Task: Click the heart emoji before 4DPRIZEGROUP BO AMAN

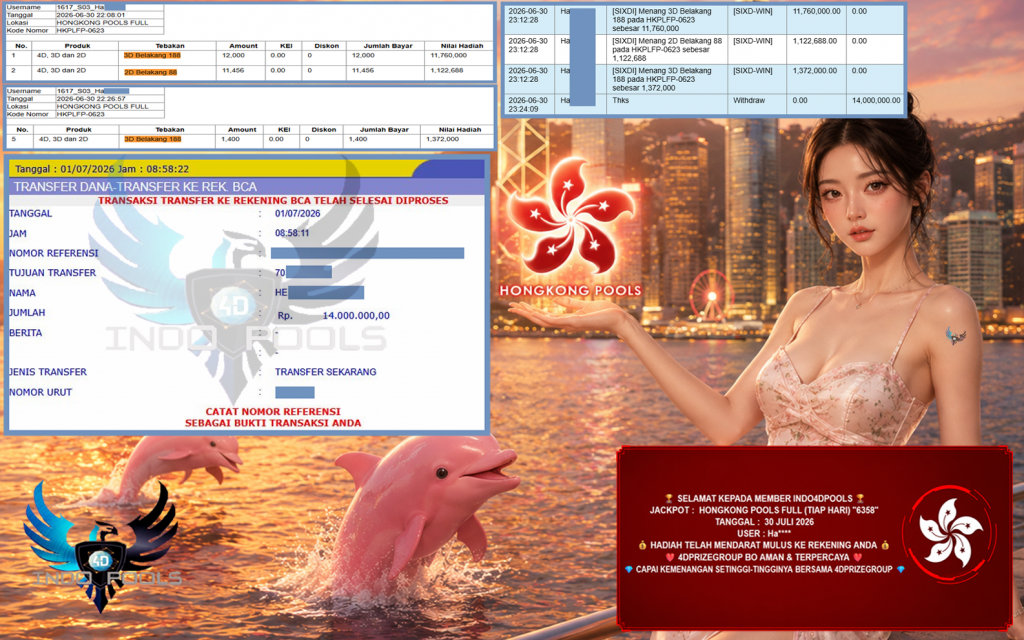Action: click(670, 557)
